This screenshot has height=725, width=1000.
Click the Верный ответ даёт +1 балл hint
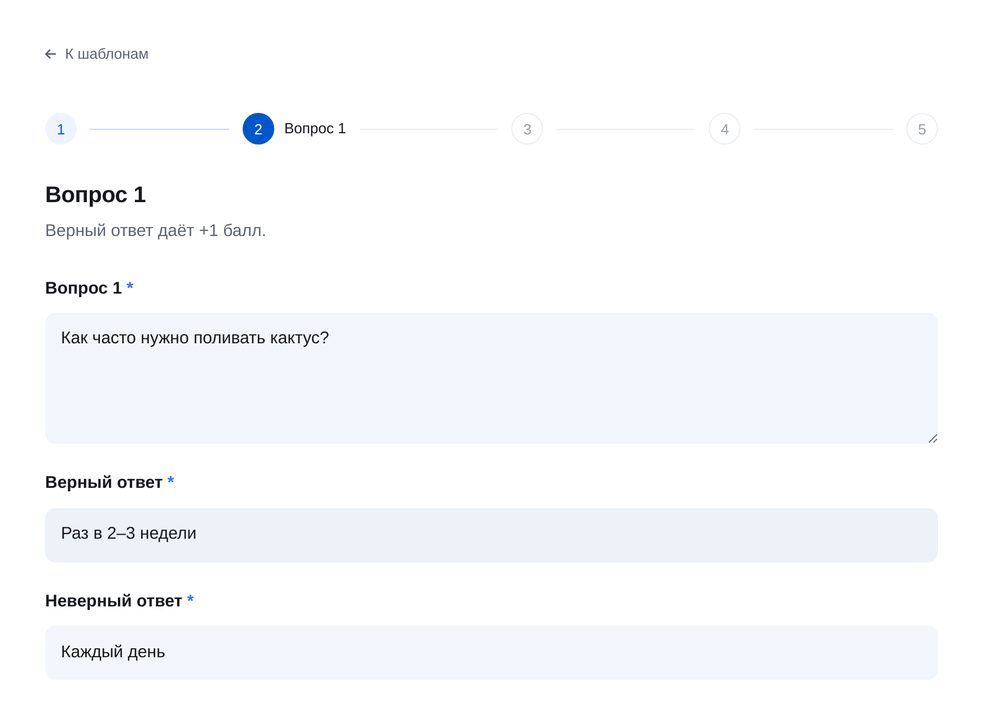[x=156, y=230]
